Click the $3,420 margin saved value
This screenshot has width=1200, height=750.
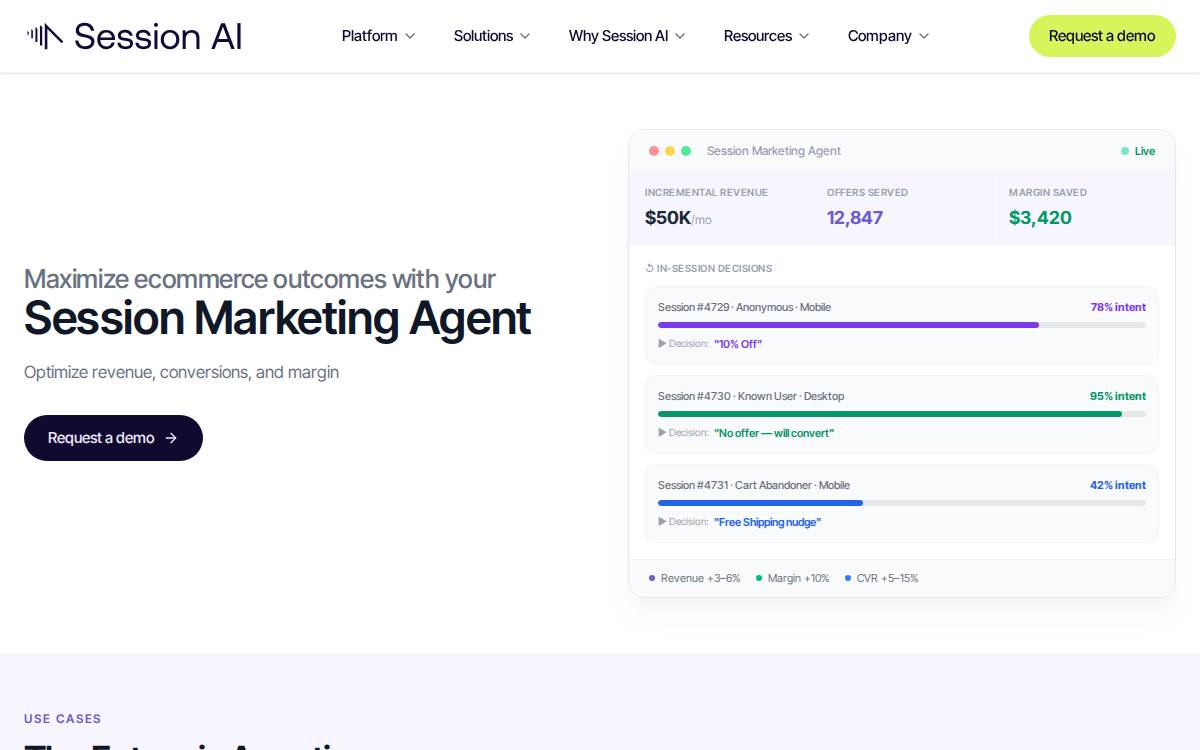[x=1040, y=218]
